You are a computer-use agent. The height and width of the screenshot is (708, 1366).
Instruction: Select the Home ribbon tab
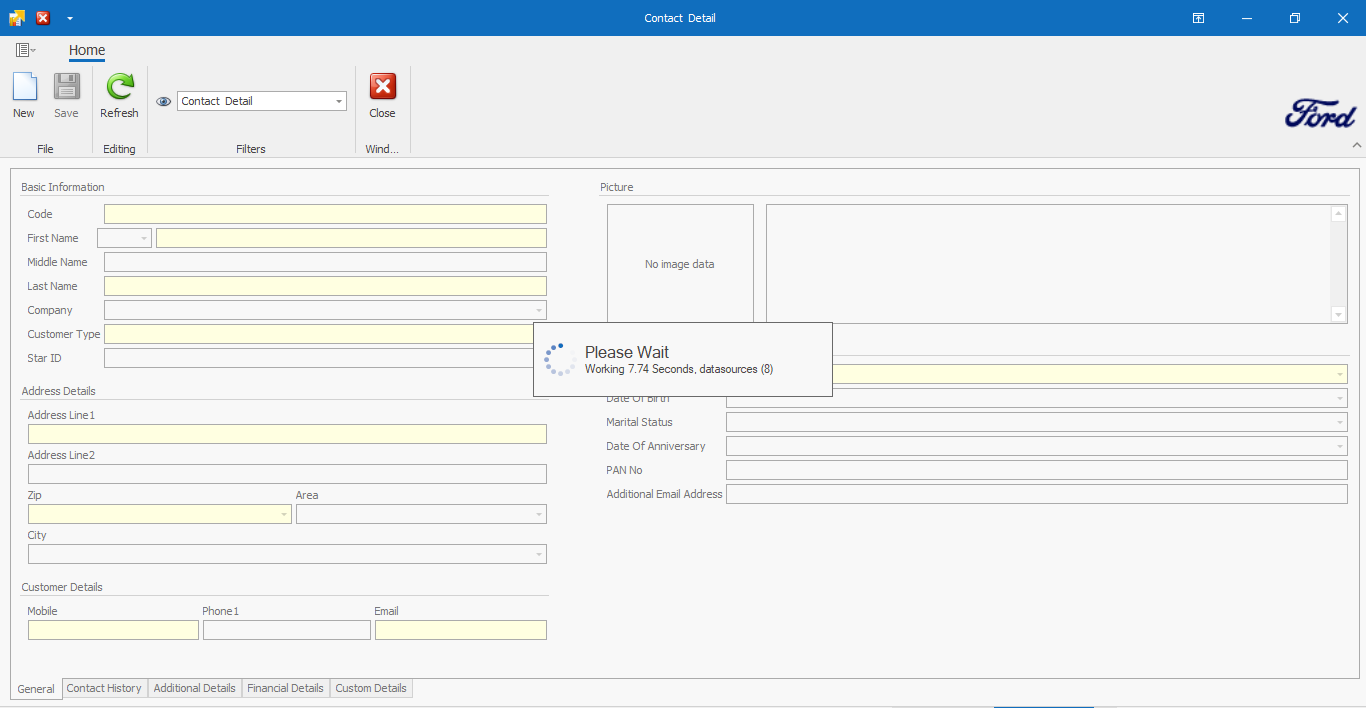(87, 50)
